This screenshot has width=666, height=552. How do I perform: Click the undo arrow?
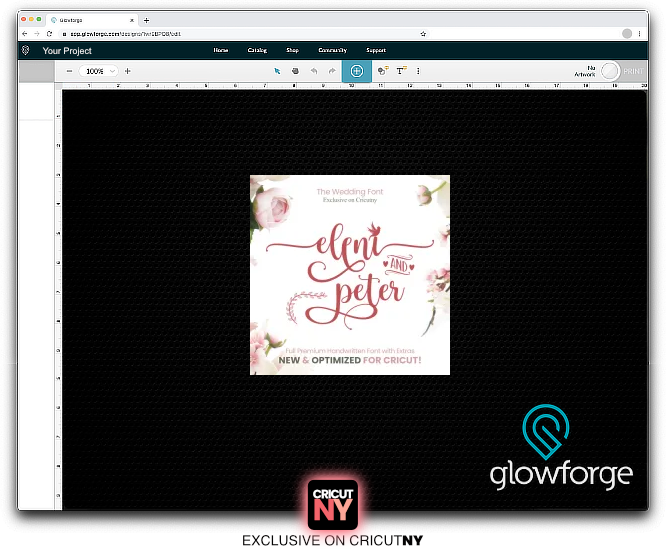[314, 71]
